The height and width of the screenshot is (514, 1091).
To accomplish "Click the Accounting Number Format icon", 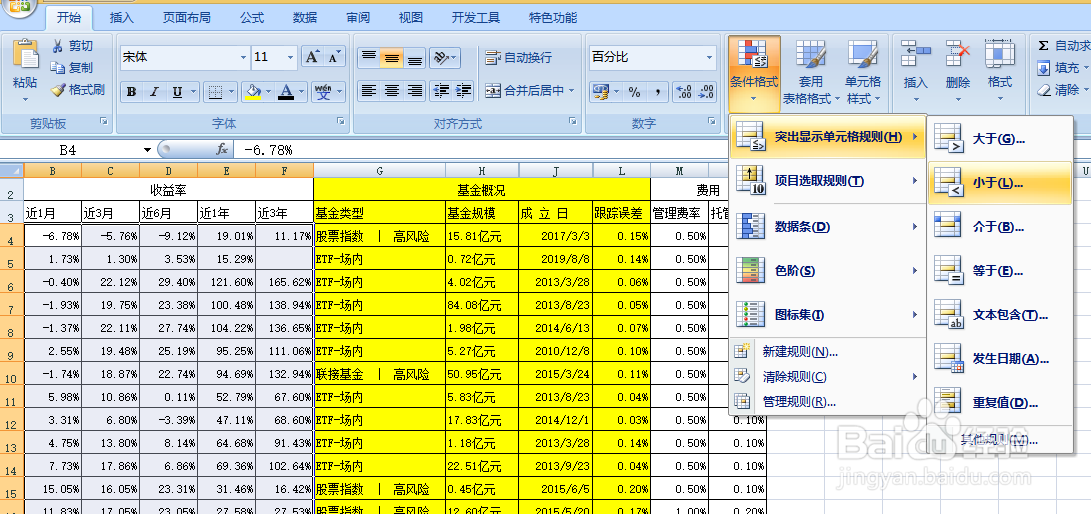I will pyautogui.click(x=600, y=91).
